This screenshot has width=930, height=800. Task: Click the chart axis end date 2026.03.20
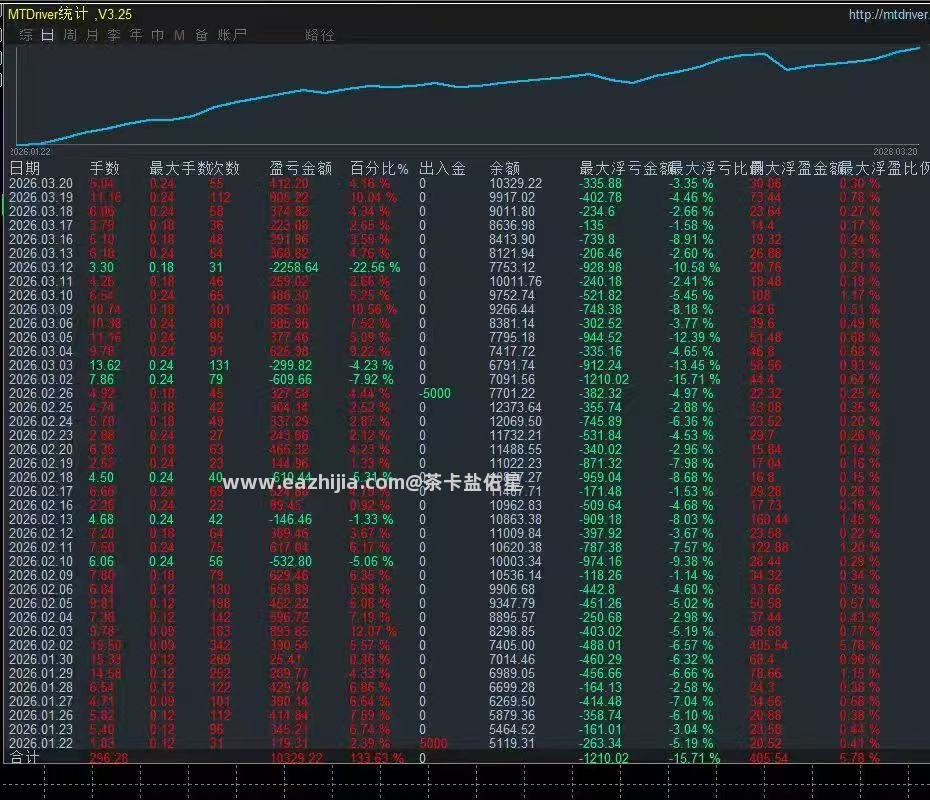click(x=895, y=152)
